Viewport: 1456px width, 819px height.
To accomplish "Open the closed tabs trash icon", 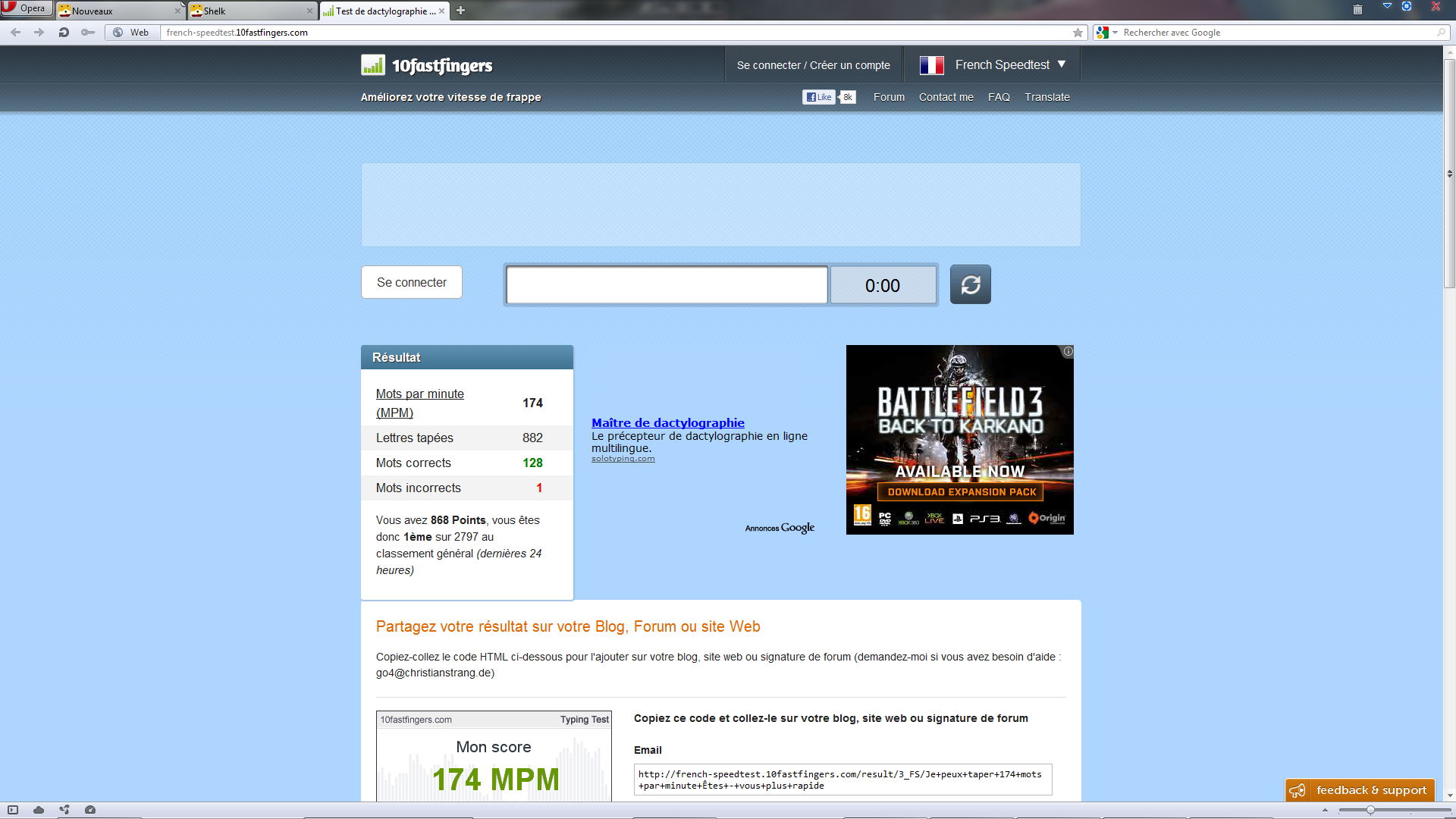I will click(x=1357, y=10).
